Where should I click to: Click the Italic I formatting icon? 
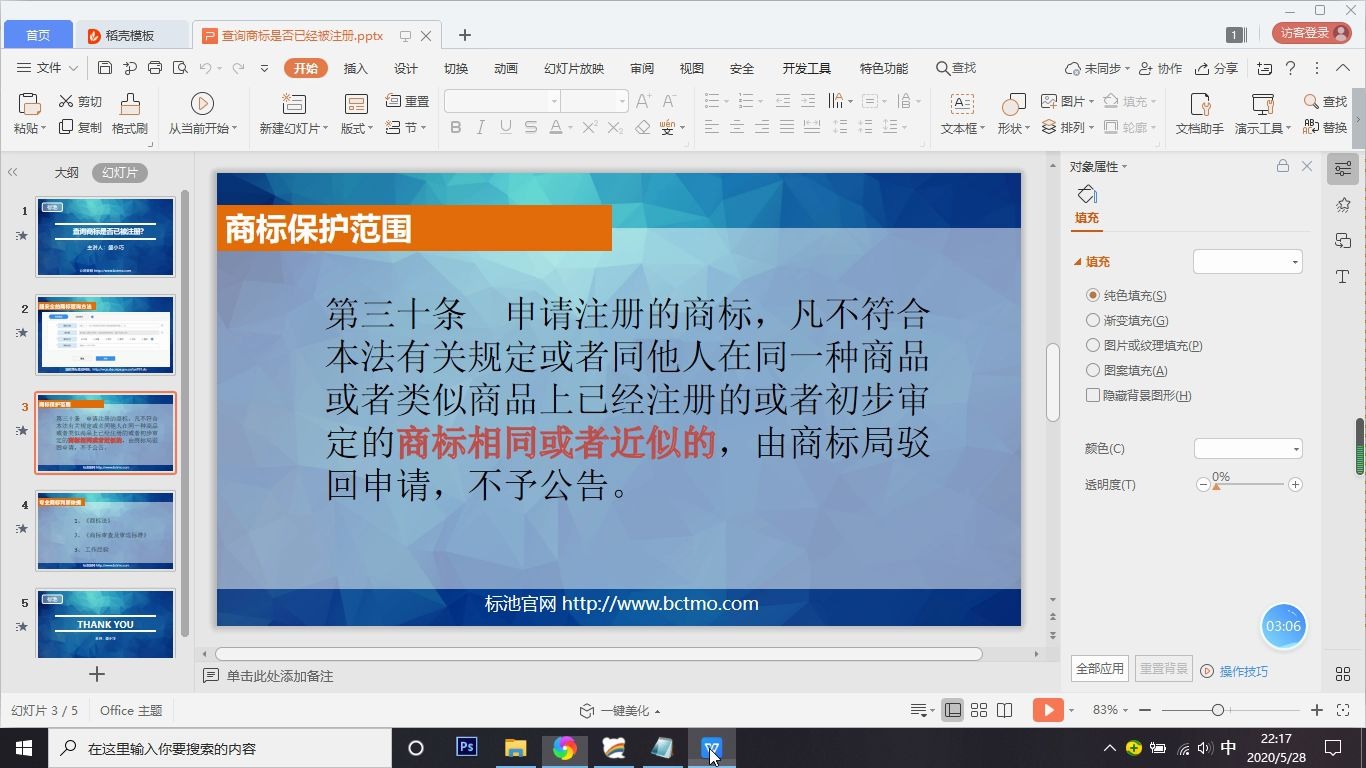(481, 127)
